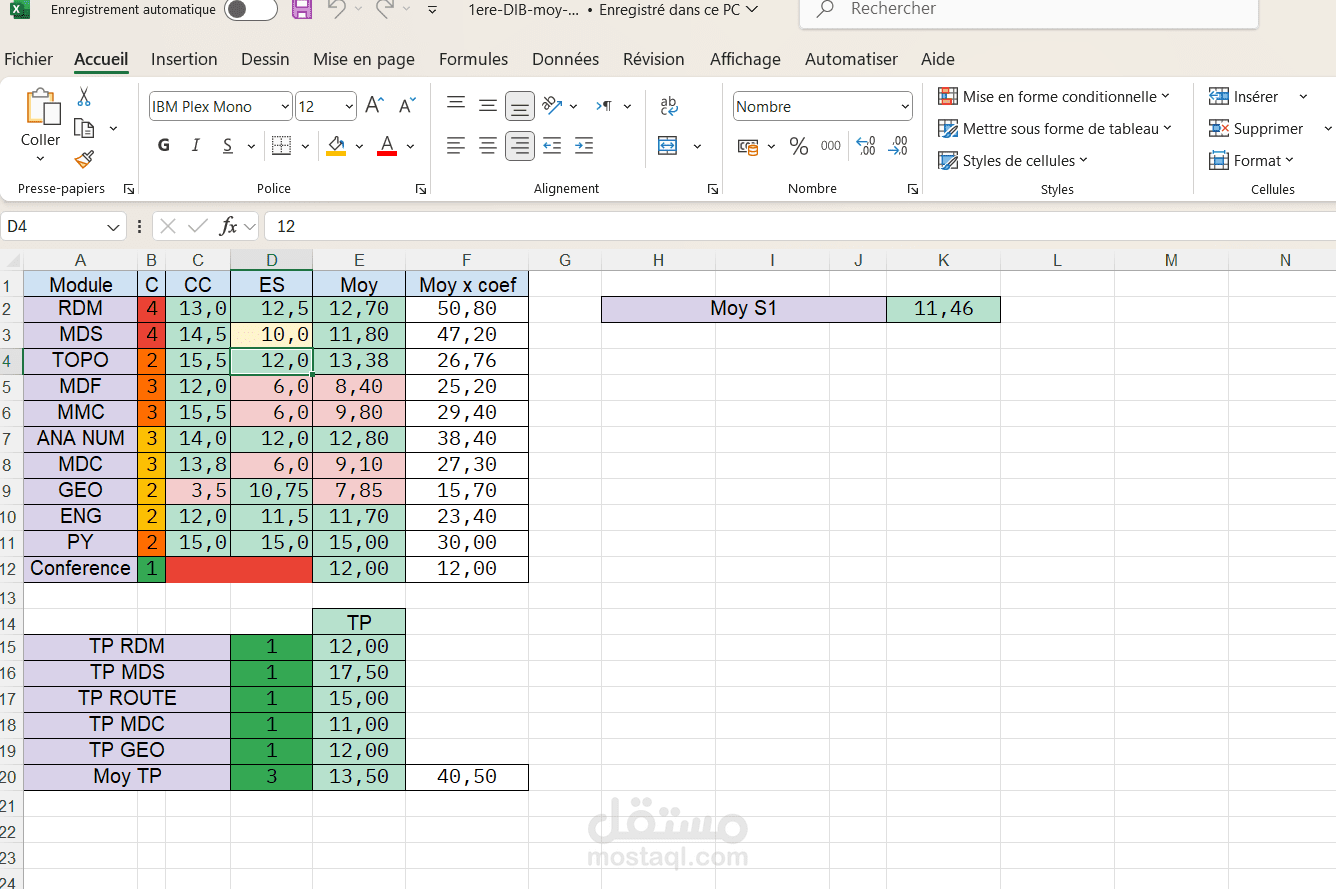Click the Coller paste icon

[42, 107]
